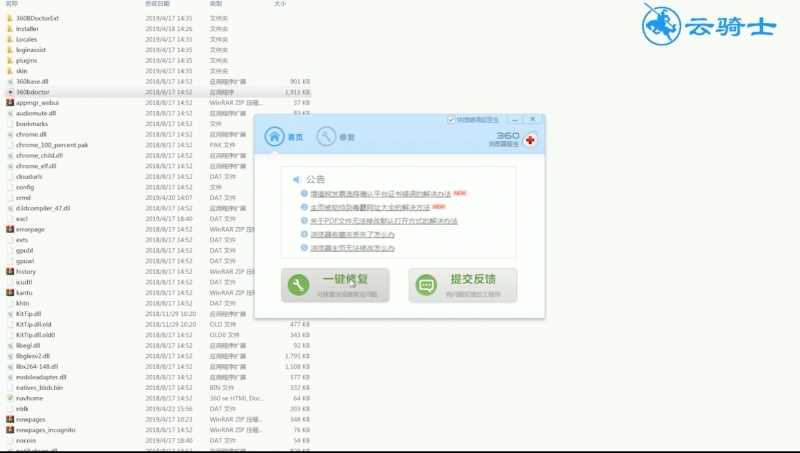This screenshot has width=800, height=453.
Task: Open the 浏览器主页无法修改怎么办 link
Action: coord(352,248)
